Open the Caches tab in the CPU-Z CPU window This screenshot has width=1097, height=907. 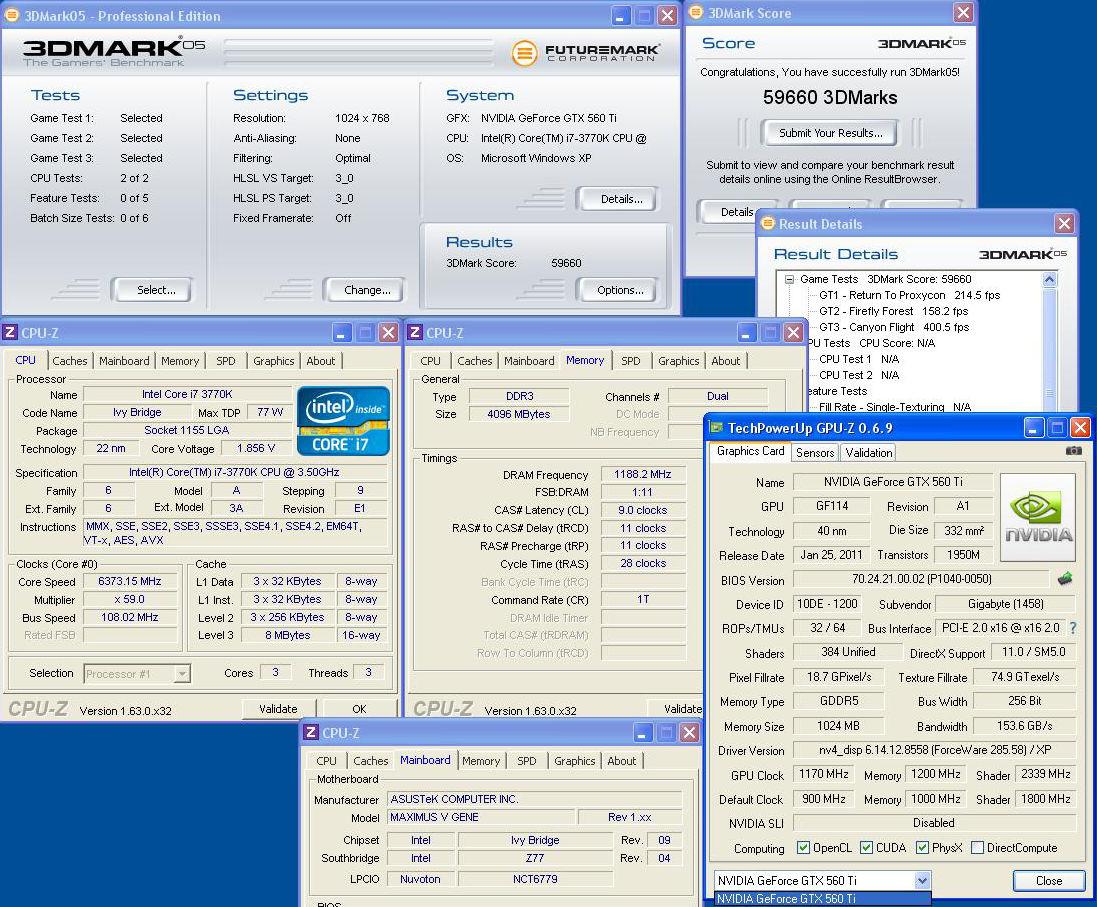(x=70, y=361)
